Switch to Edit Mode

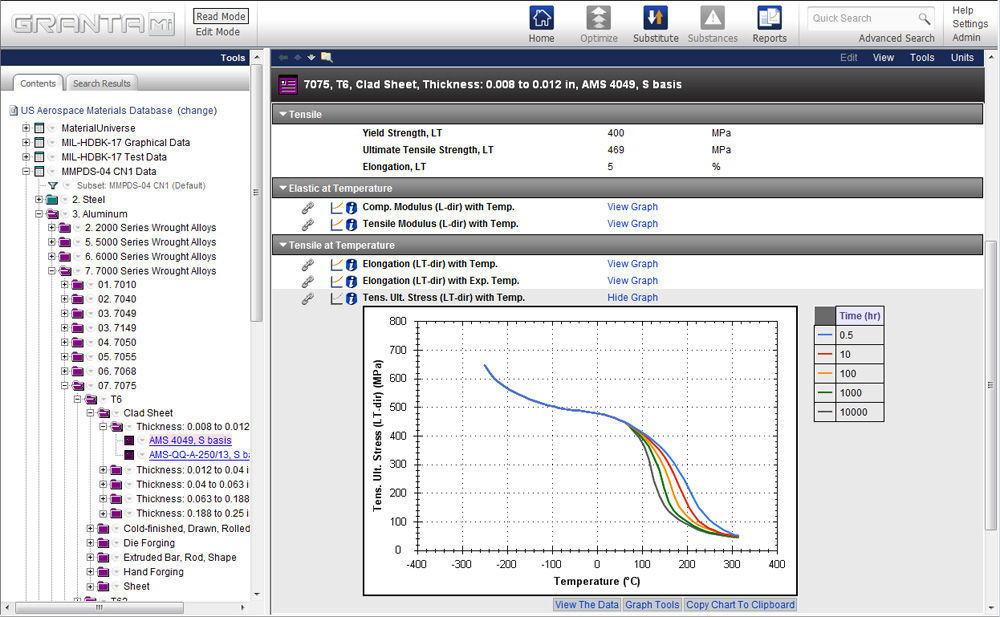tap(219, 31)
